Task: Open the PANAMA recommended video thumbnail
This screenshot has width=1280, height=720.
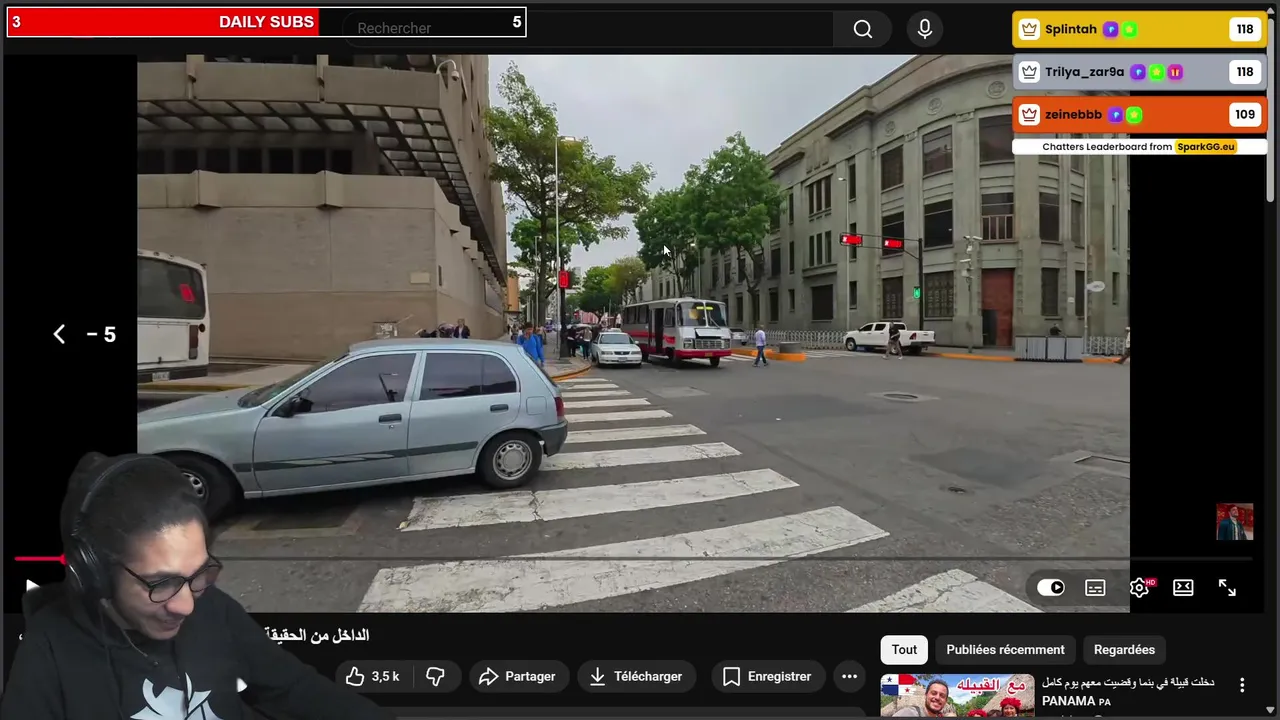Action: coord(957,697)
